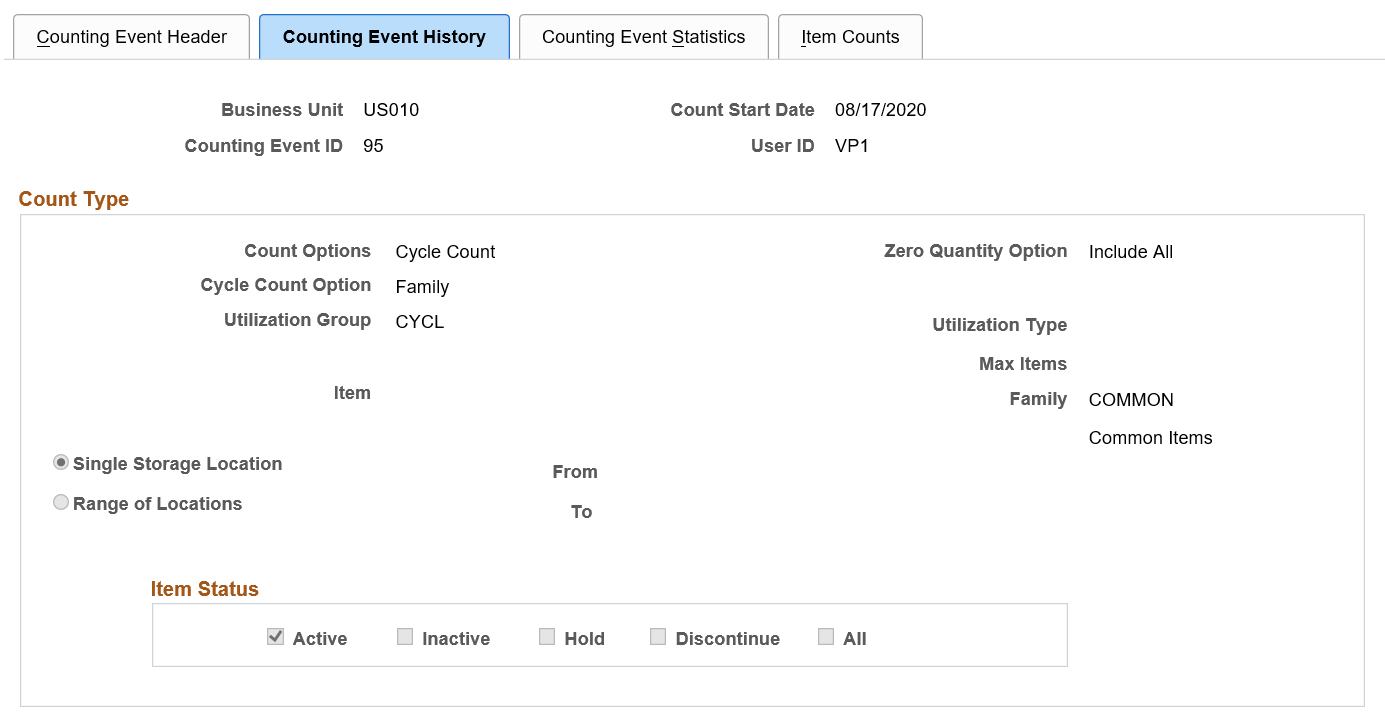Click the Counting Event History tab
1385x726 pixels.
tap(384, 36)
